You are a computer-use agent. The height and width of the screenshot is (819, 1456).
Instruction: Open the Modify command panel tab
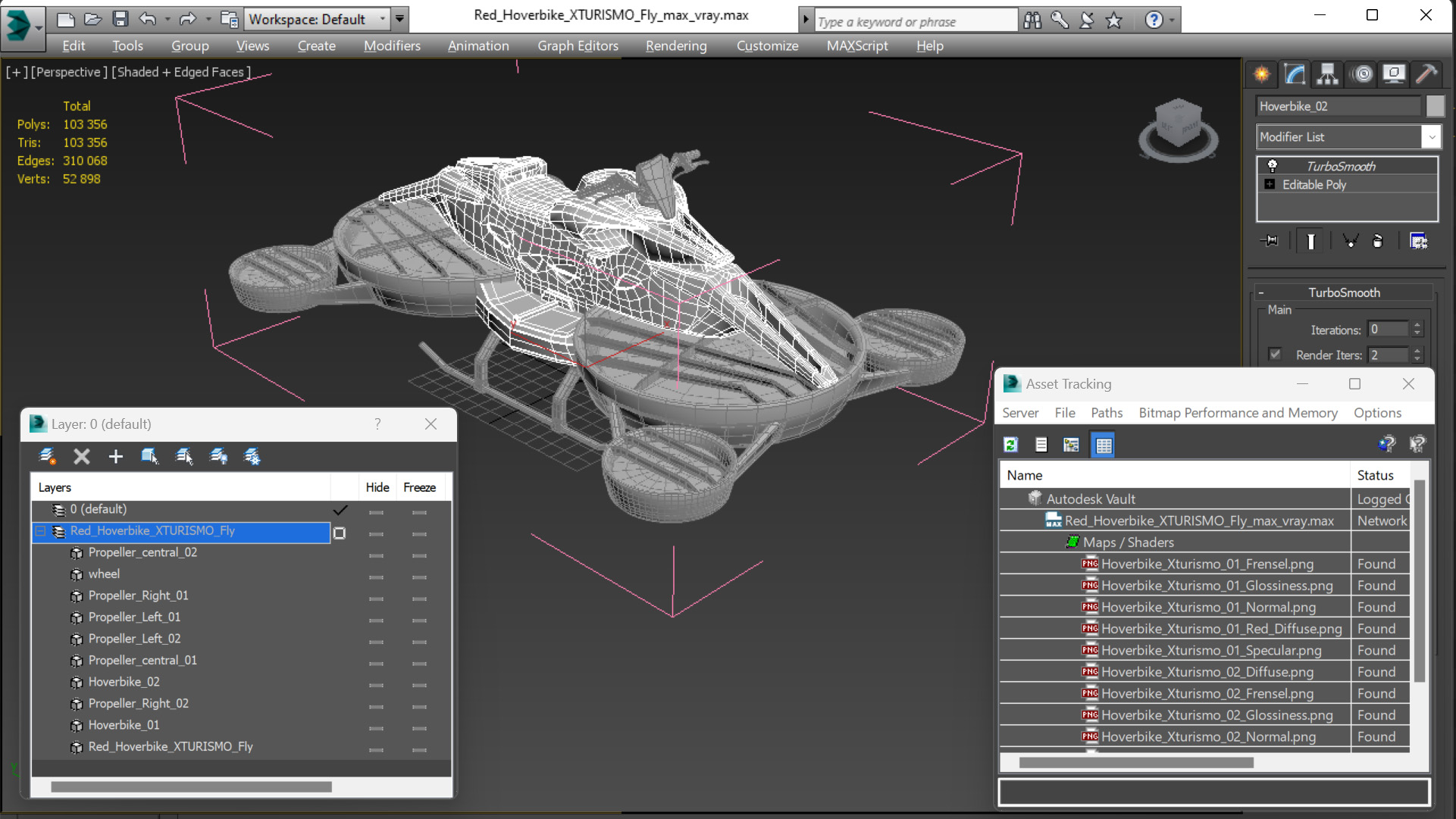point(1295,74)
